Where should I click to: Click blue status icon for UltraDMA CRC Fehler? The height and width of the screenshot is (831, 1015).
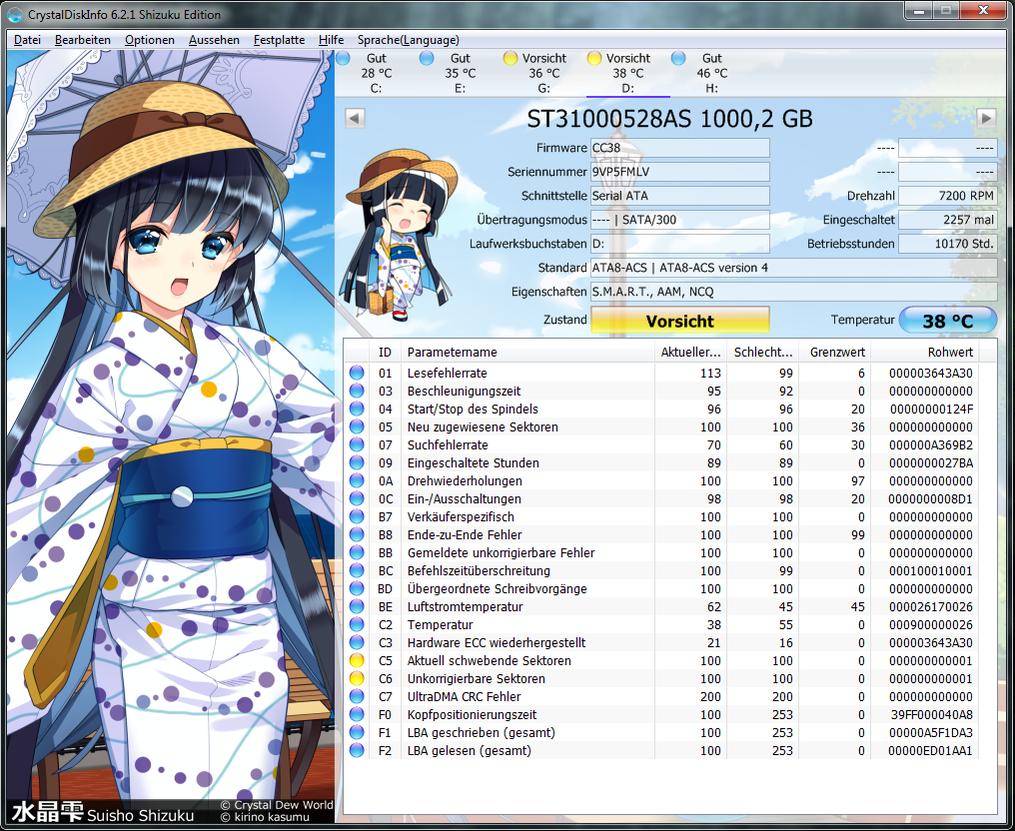pyautogui.click(x=356, y=696)
